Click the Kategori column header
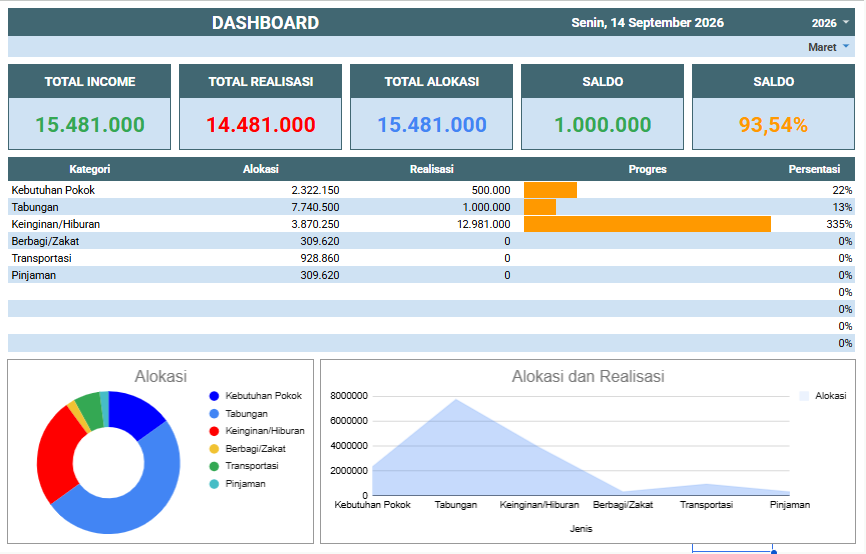Viewport: 866px width, 554px height. [90, 169]
